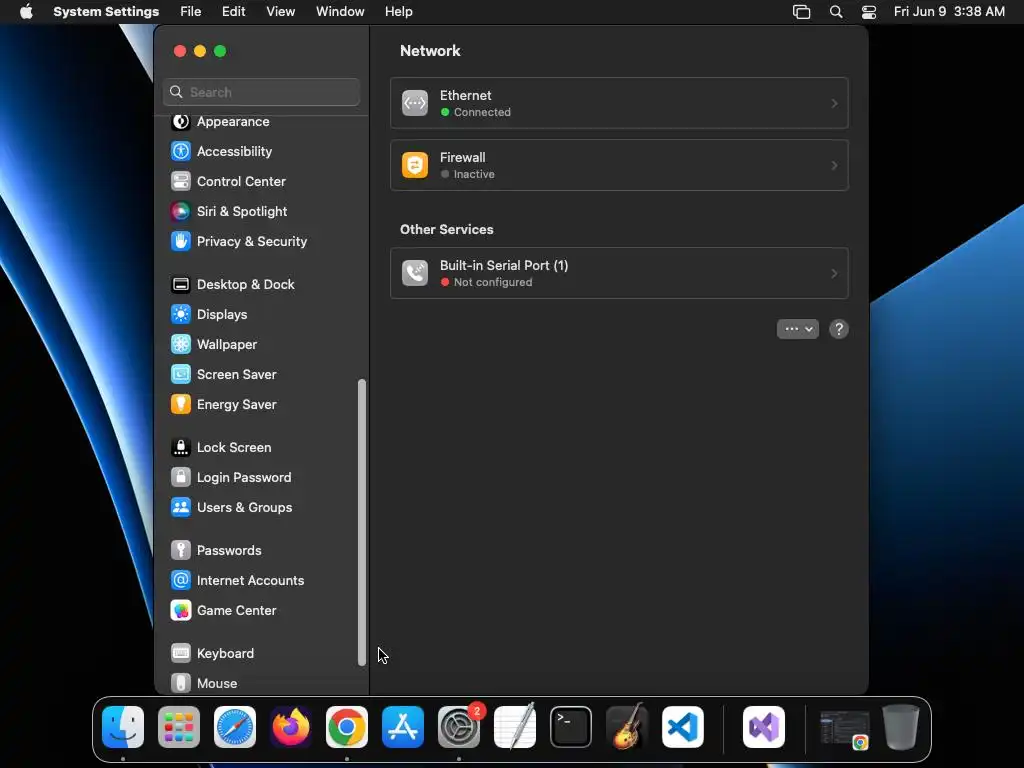Open the Trash in the Dock
Viewport: 1024px width, 768px height.
pos(901,727)
